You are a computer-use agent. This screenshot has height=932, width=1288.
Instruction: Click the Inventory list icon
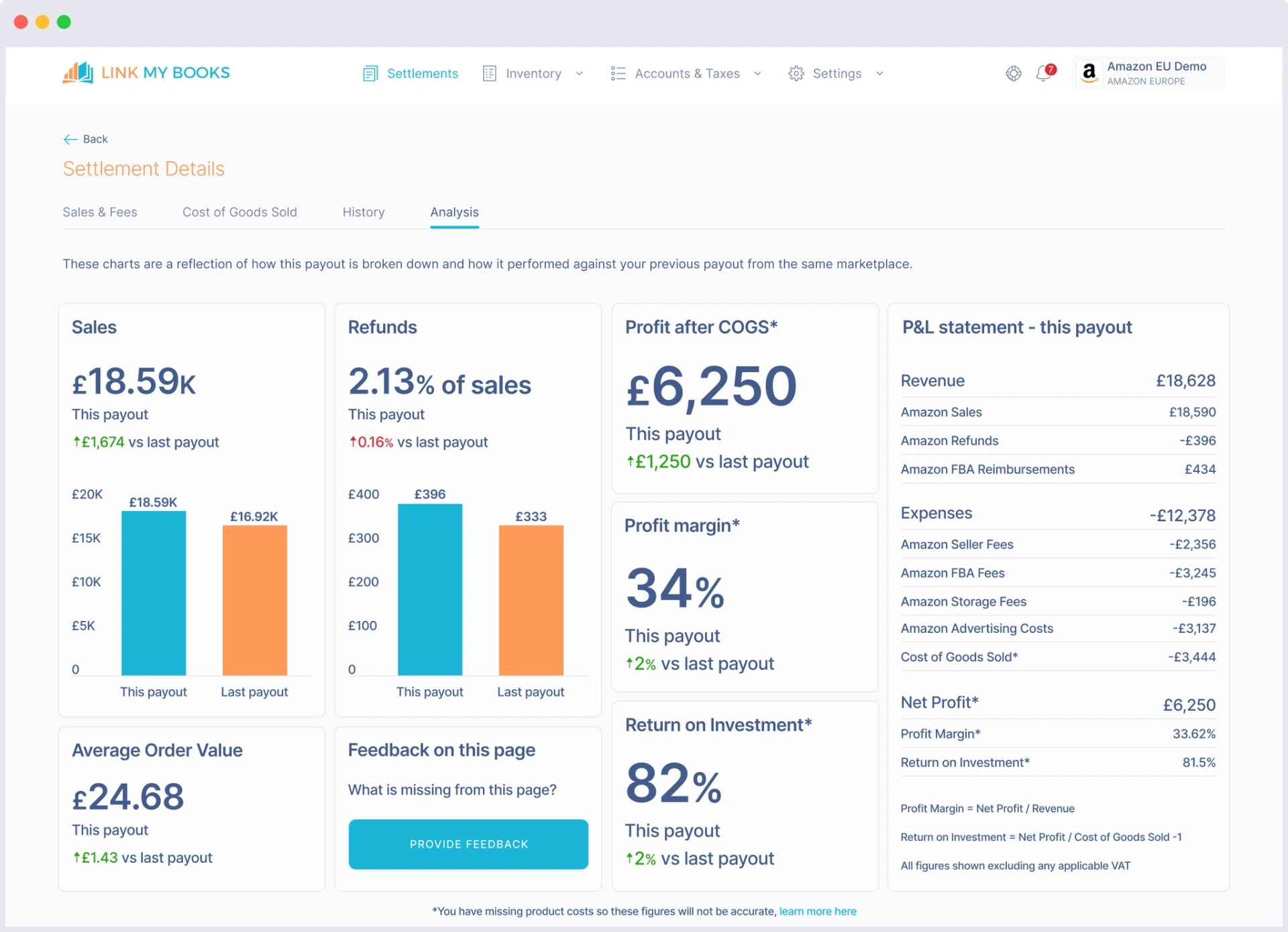(490, 74)
